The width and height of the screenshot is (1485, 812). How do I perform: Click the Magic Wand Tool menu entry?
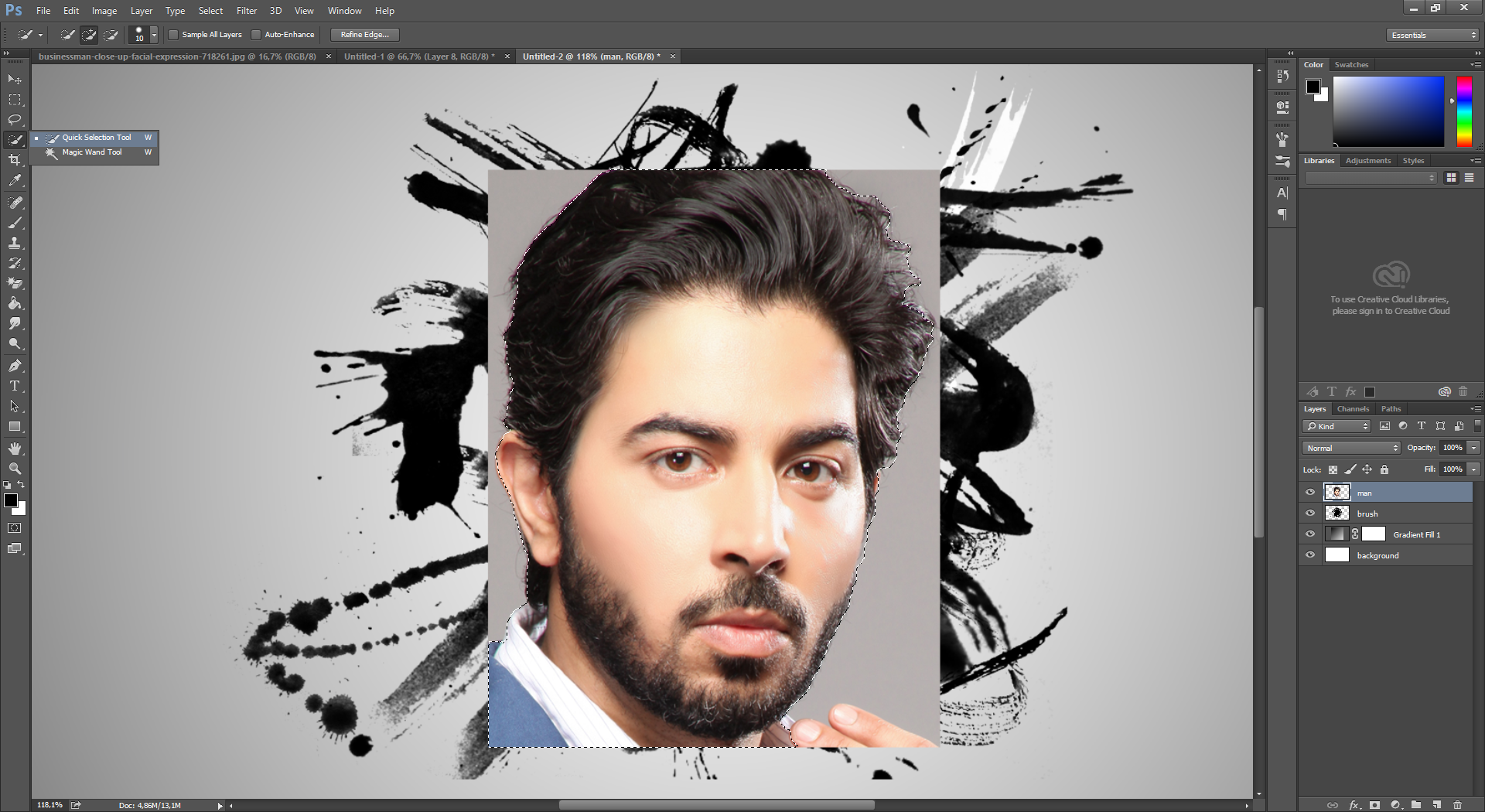tap(93, 152)
